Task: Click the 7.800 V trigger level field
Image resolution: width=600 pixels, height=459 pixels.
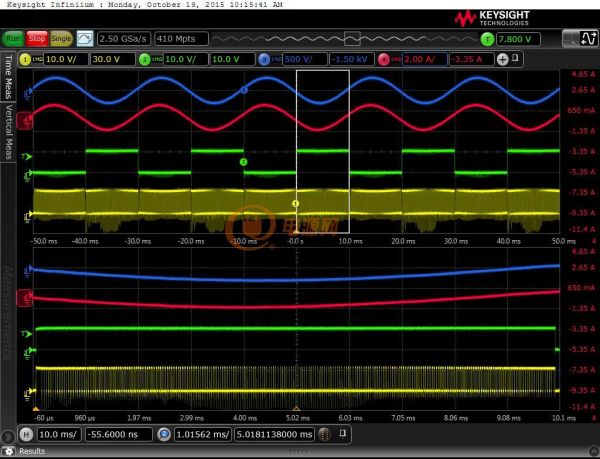Action: click(518, 39)
